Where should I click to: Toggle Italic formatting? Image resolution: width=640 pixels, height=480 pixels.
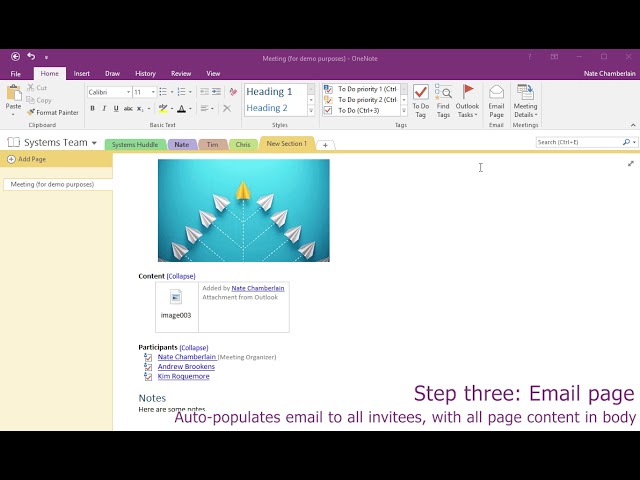104,109
